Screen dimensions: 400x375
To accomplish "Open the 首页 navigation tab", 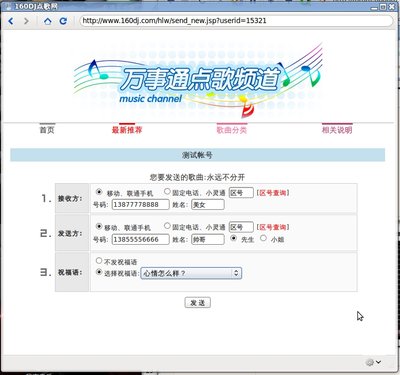I will click(x=47, y=130).
